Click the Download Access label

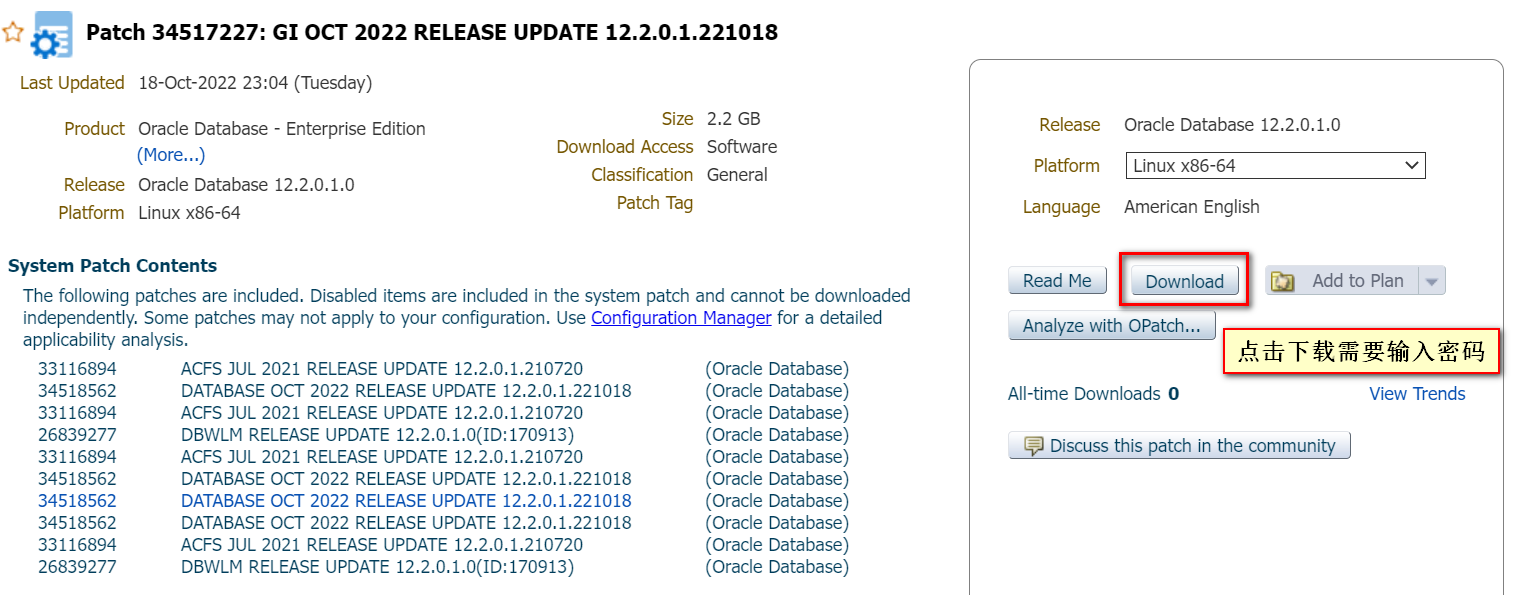(625, 147)
